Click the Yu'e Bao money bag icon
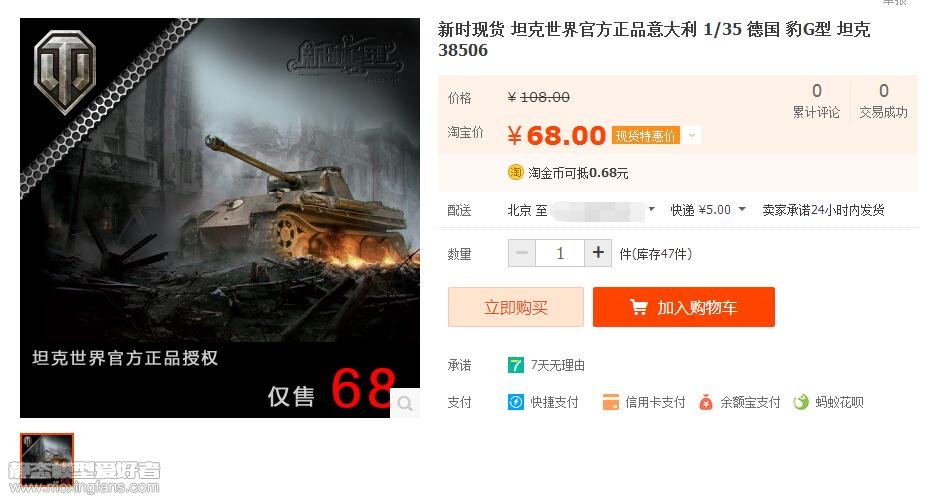Viewport: 937px width, 502px height. click(x=706, y=402)
